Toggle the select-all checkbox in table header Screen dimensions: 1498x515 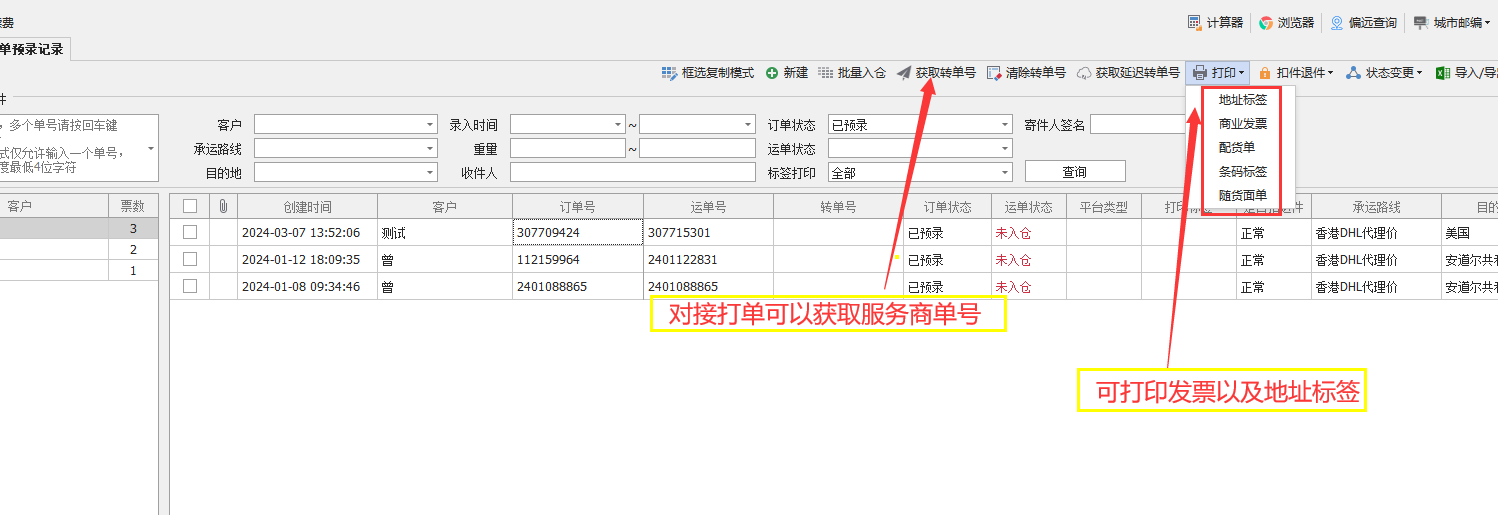pos(190,206)
